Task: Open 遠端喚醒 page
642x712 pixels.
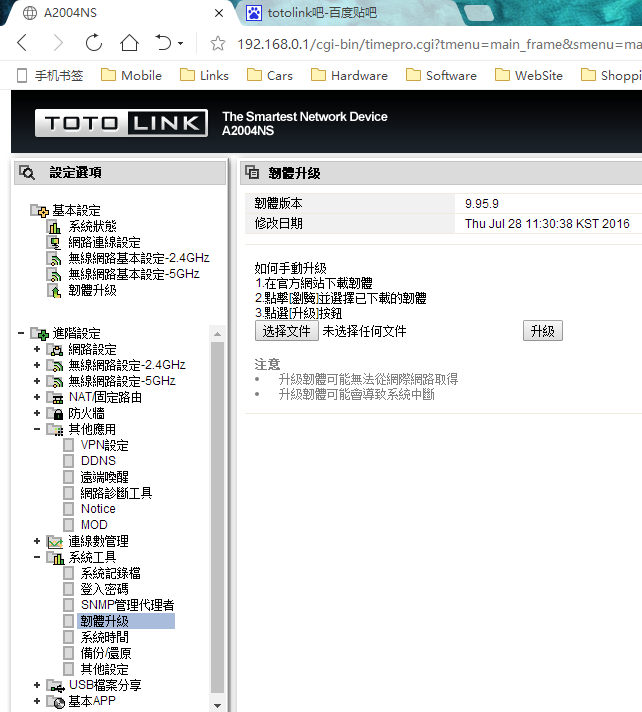Action: tap(105, 477)
